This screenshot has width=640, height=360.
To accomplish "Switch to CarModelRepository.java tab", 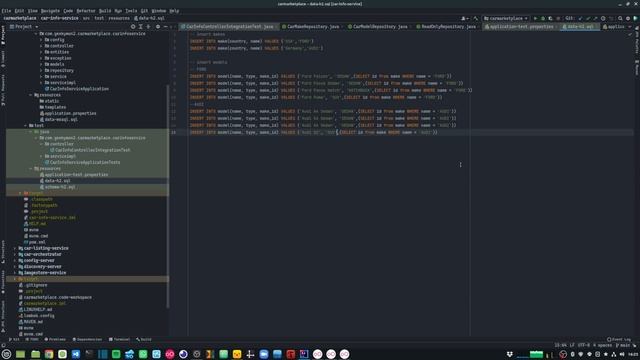I will coord(380,27).
